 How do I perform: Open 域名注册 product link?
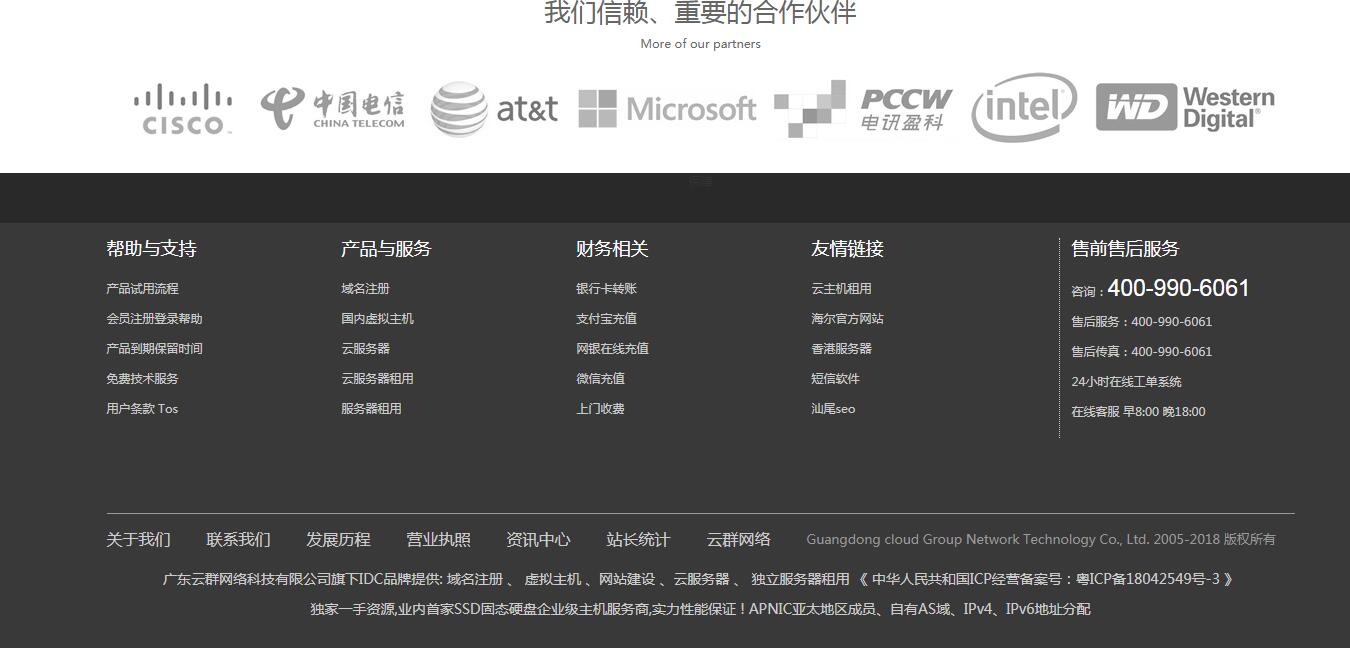365,289
